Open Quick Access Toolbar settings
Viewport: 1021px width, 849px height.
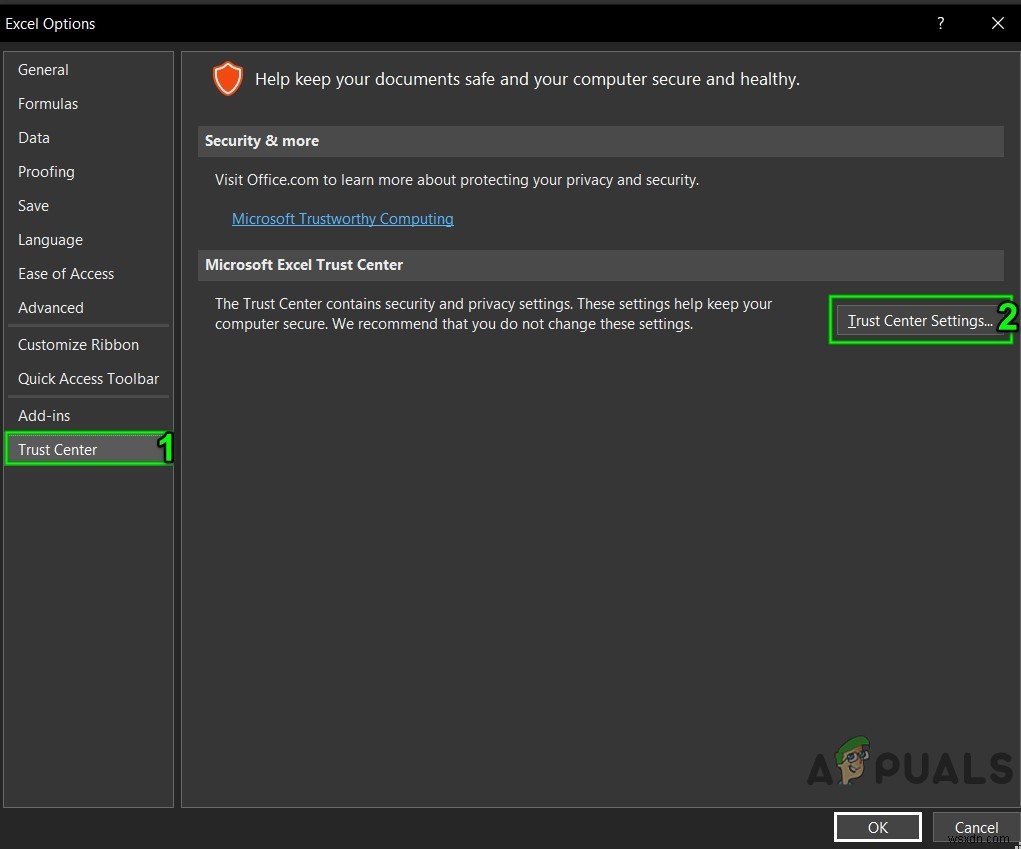click(88, 379)
